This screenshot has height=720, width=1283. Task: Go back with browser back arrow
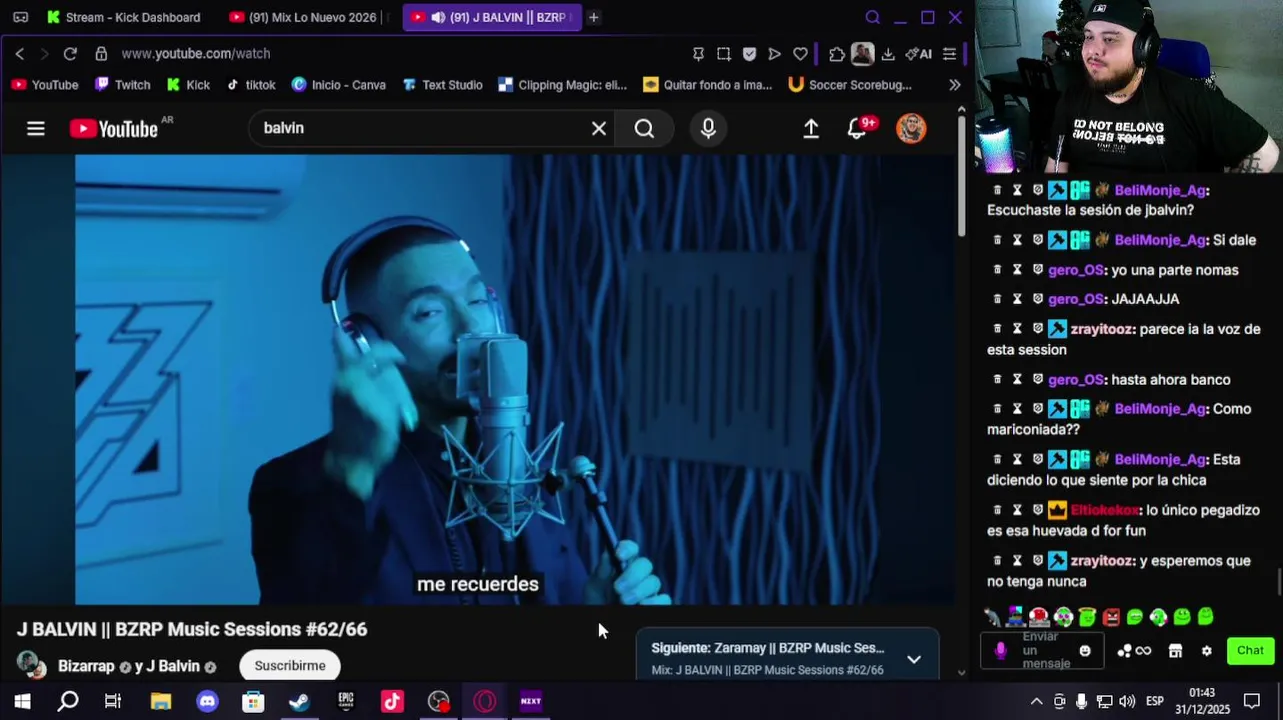[x=19, y=53]
